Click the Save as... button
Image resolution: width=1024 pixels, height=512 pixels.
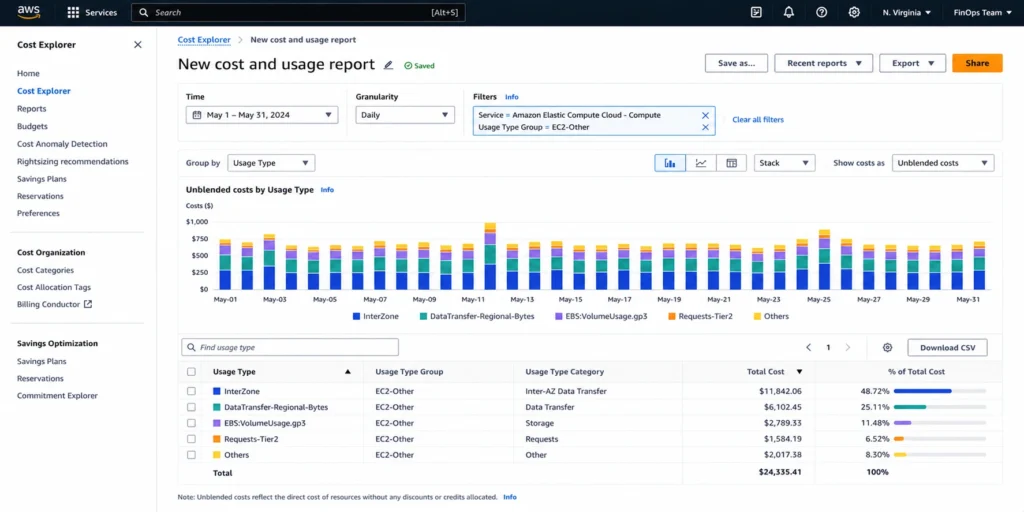pos(736,63)
